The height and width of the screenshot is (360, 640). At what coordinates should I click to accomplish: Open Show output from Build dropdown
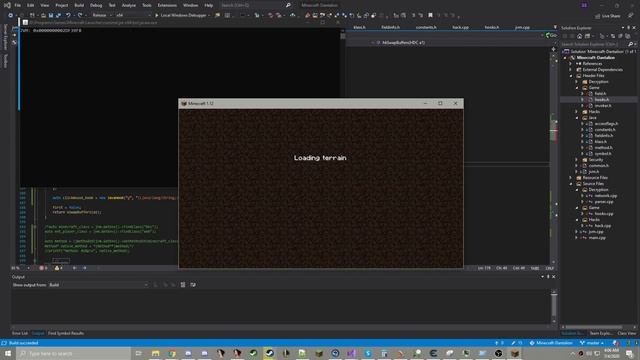tap(98, 285)
